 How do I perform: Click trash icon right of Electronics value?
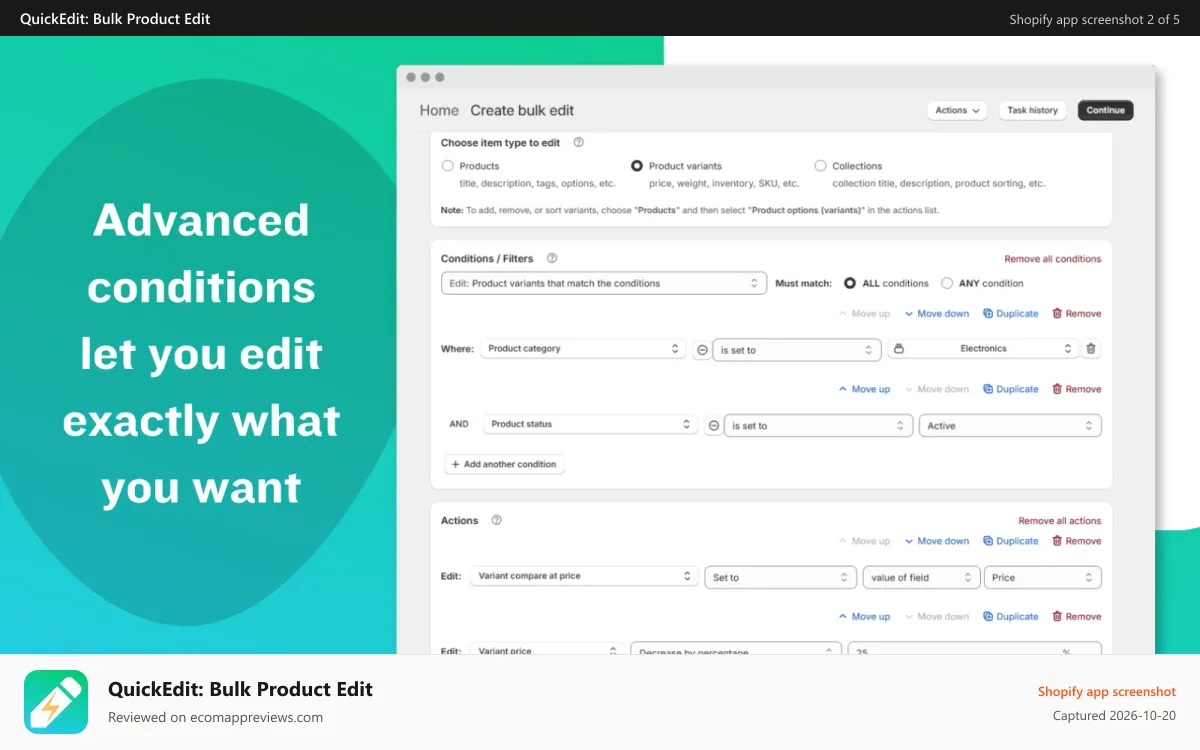1091,349
